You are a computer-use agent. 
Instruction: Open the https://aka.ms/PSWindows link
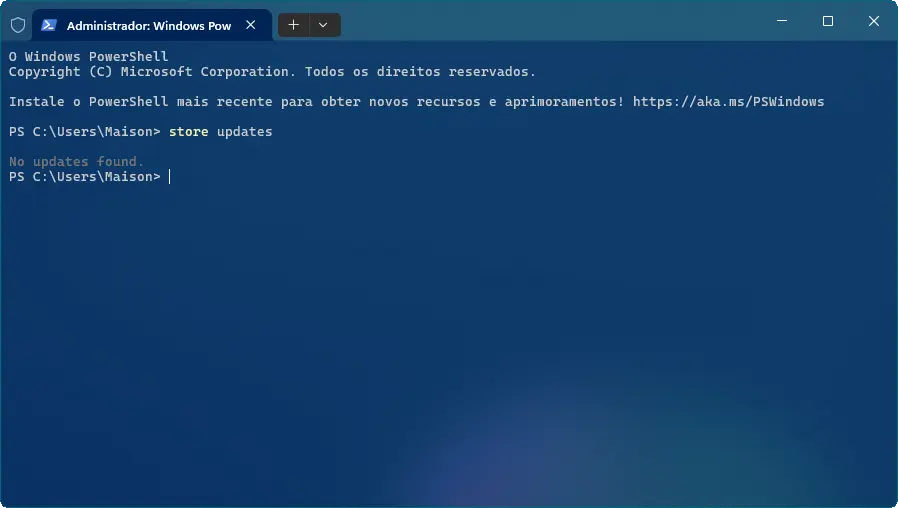(x=728, y=102)
